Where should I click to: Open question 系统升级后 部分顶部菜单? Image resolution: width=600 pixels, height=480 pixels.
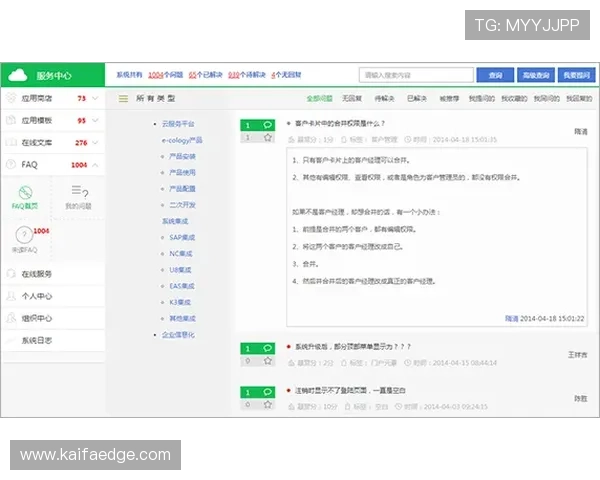[353, 347]
